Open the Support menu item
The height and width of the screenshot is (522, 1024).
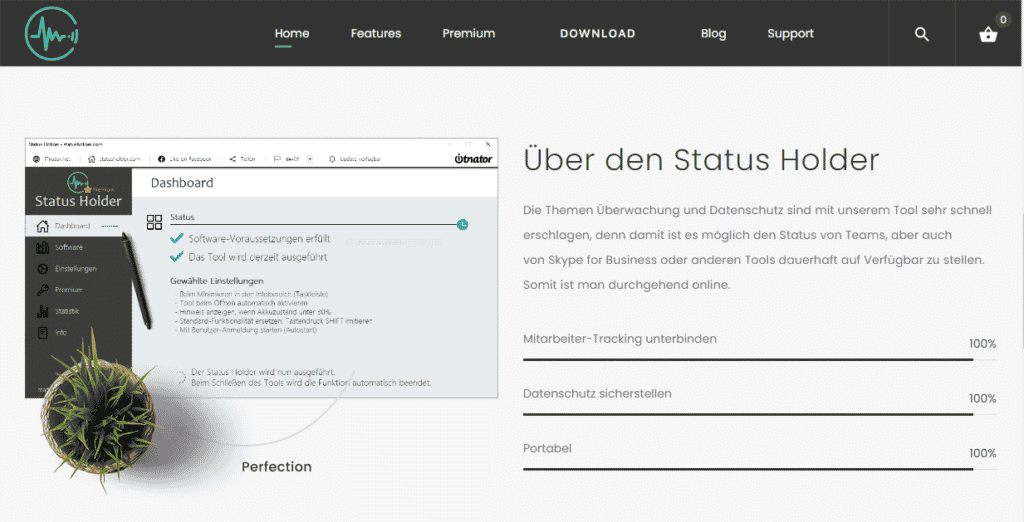coord(790,33)
